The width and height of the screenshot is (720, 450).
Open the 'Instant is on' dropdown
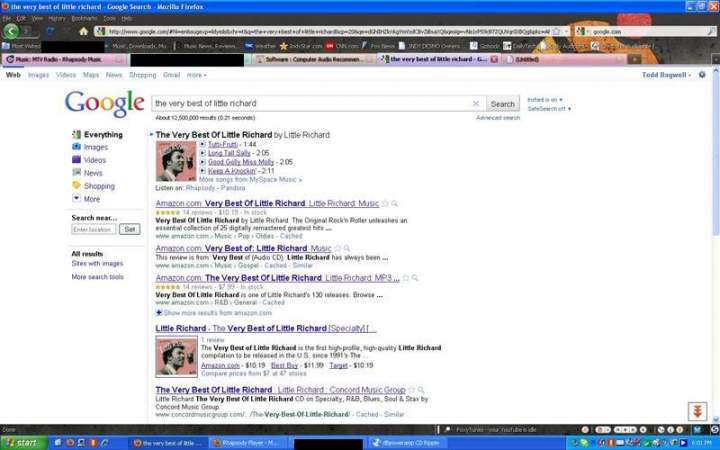545,100
